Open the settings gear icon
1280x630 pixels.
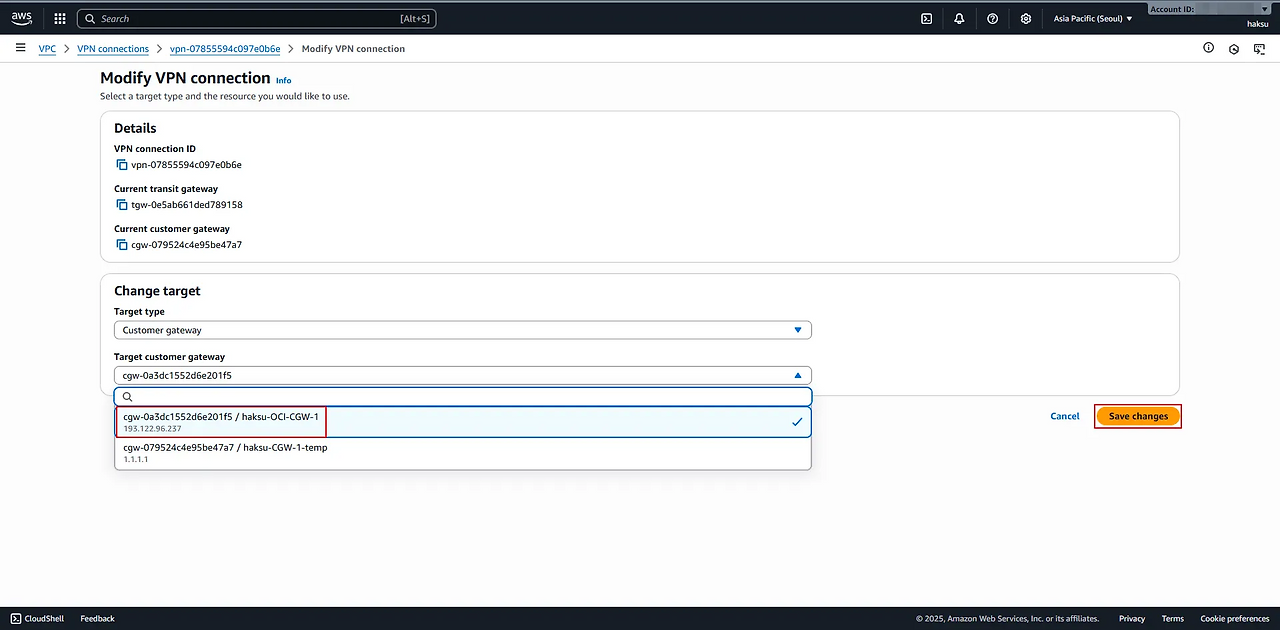tap(1025, 18)
